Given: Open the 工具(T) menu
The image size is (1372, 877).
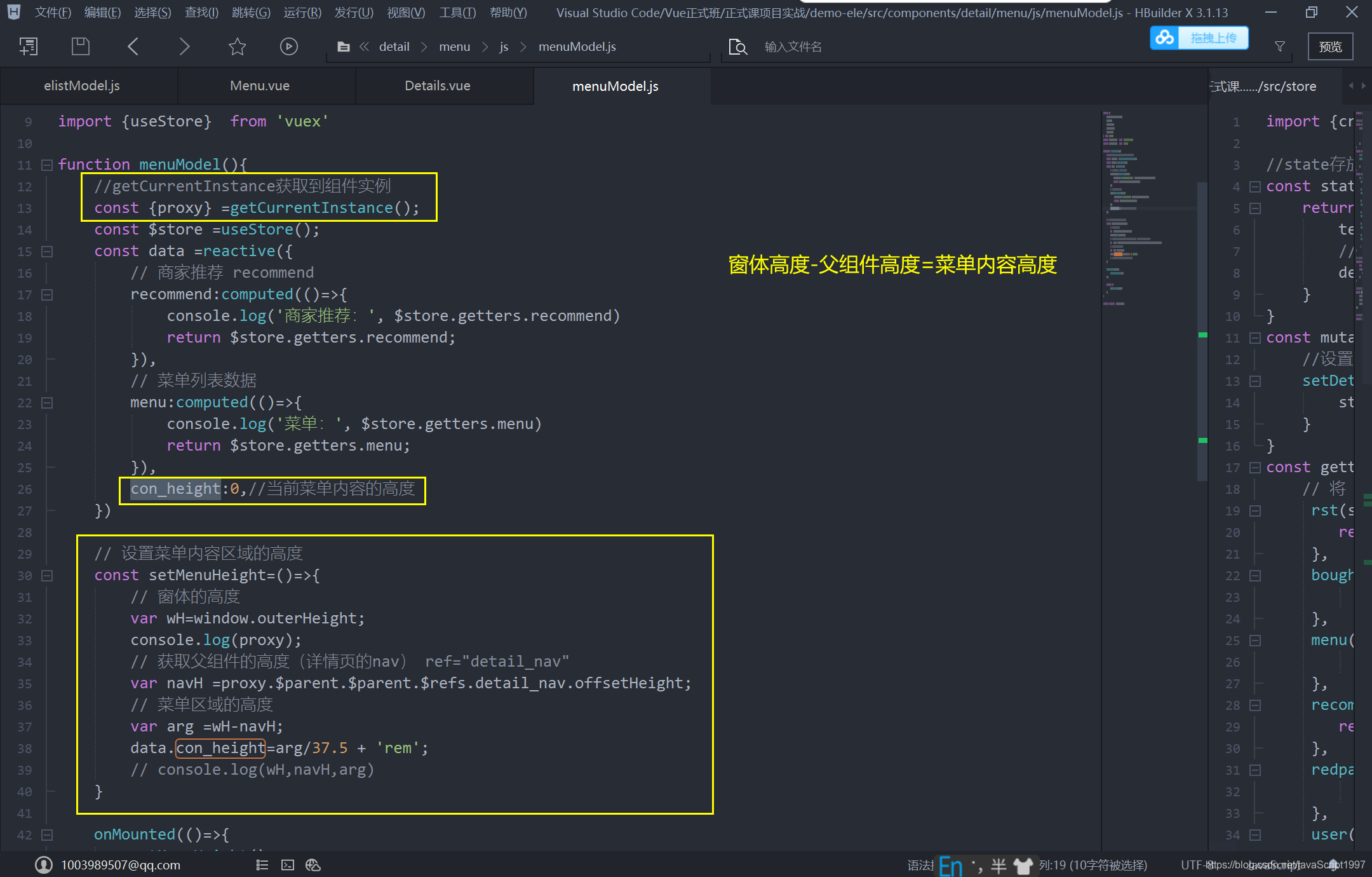Looking at the screenshot, I should pos(457,13).
